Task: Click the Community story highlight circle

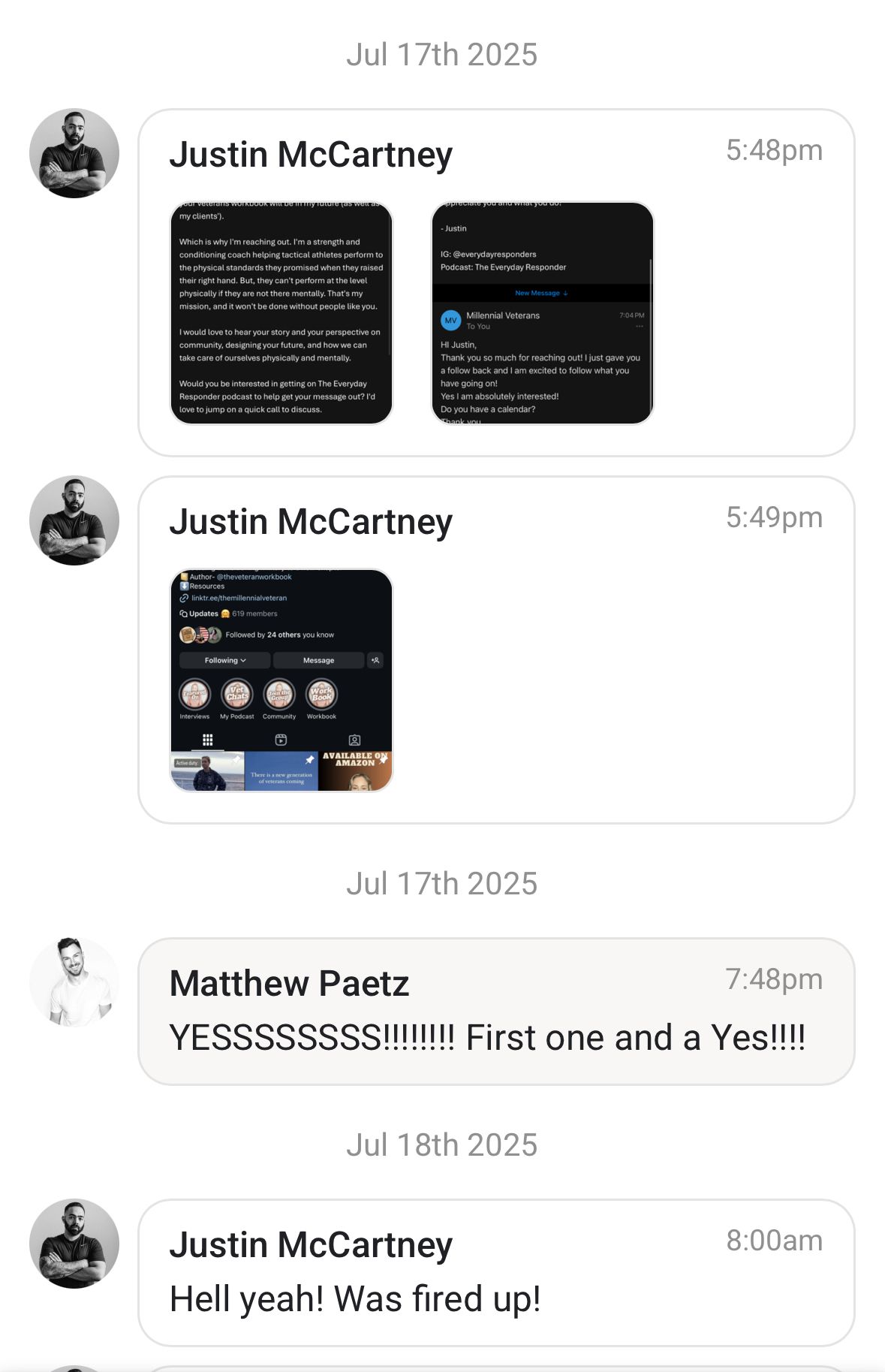Action: [x=279, y=695]
